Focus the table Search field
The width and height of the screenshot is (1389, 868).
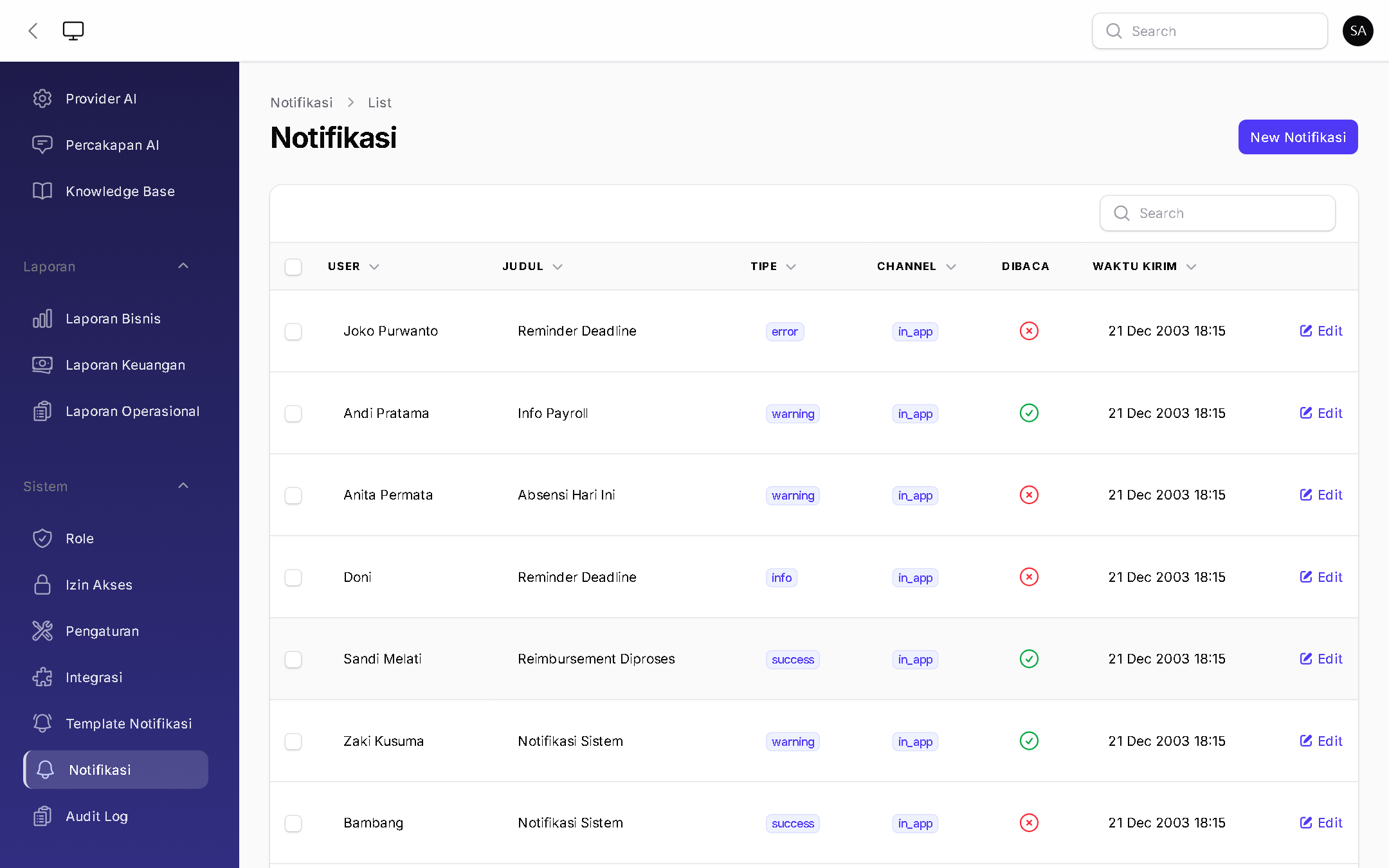tap(1217, 213)
